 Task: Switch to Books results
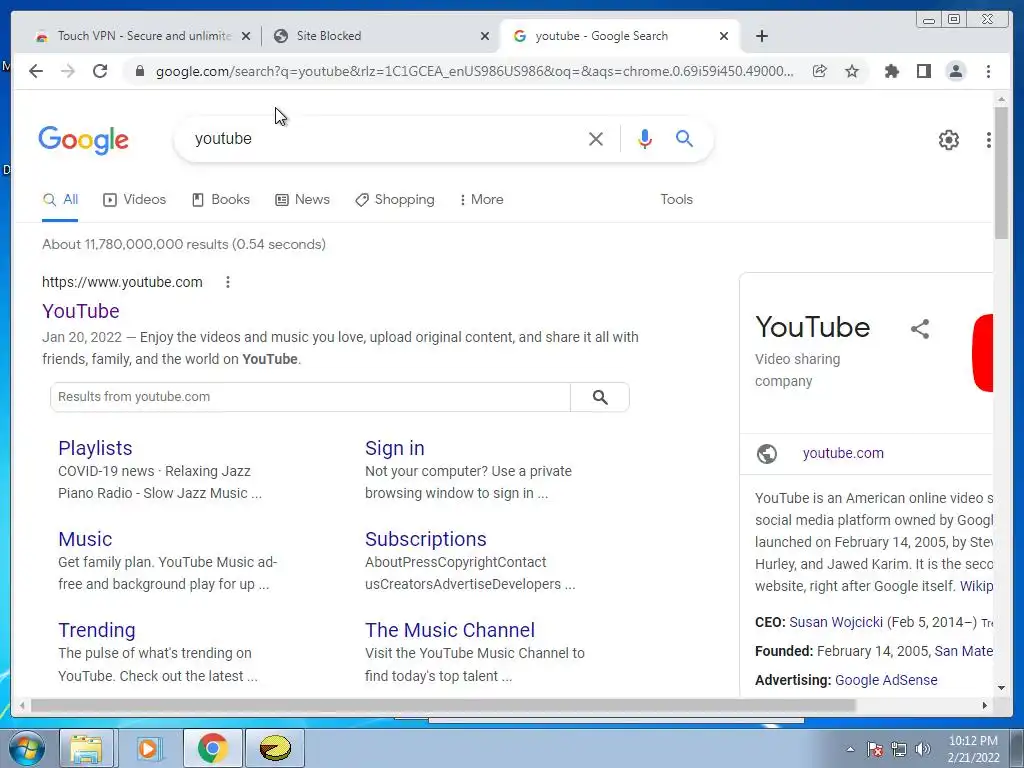(221, 200)
